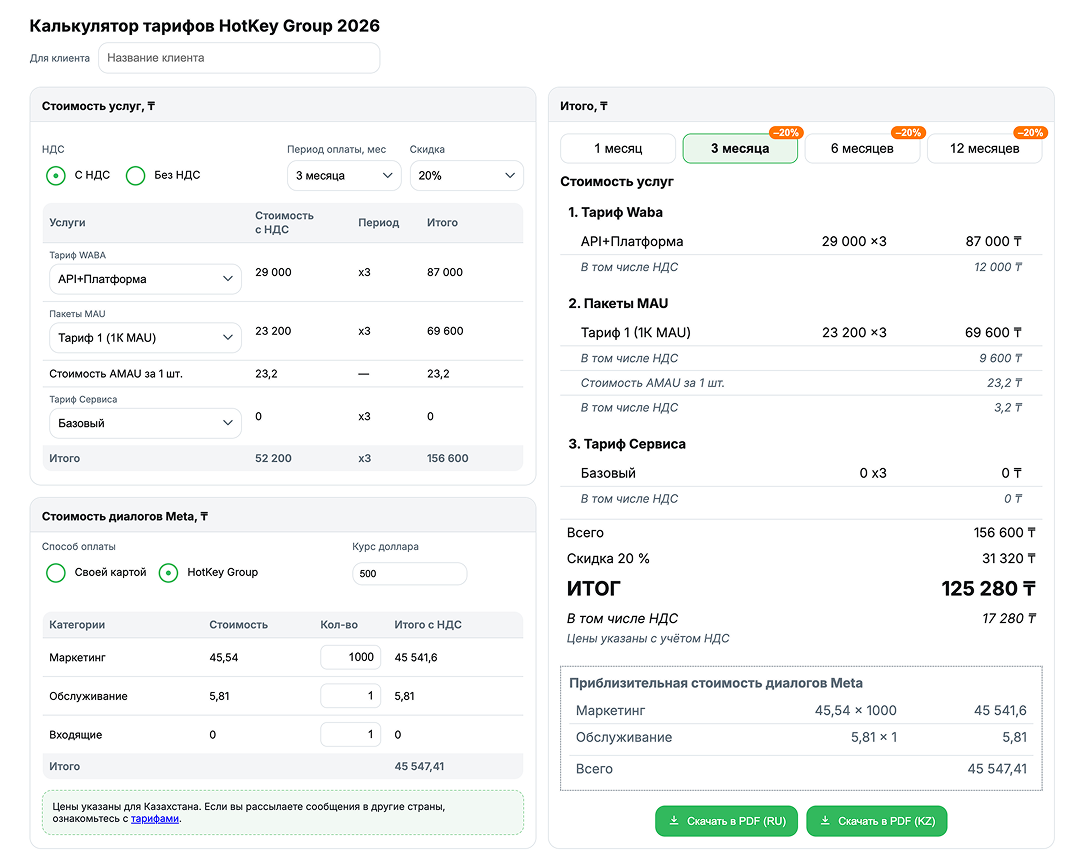Click 'Скачать в PDF (RU)' button
The width and height of the screenshot is (1090, 856).
tap(726, 821)
